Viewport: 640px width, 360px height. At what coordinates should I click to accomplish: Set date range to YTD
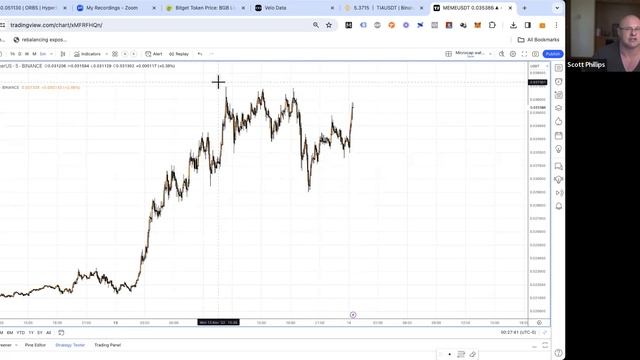pyautogui.click(x=20, y=333)
